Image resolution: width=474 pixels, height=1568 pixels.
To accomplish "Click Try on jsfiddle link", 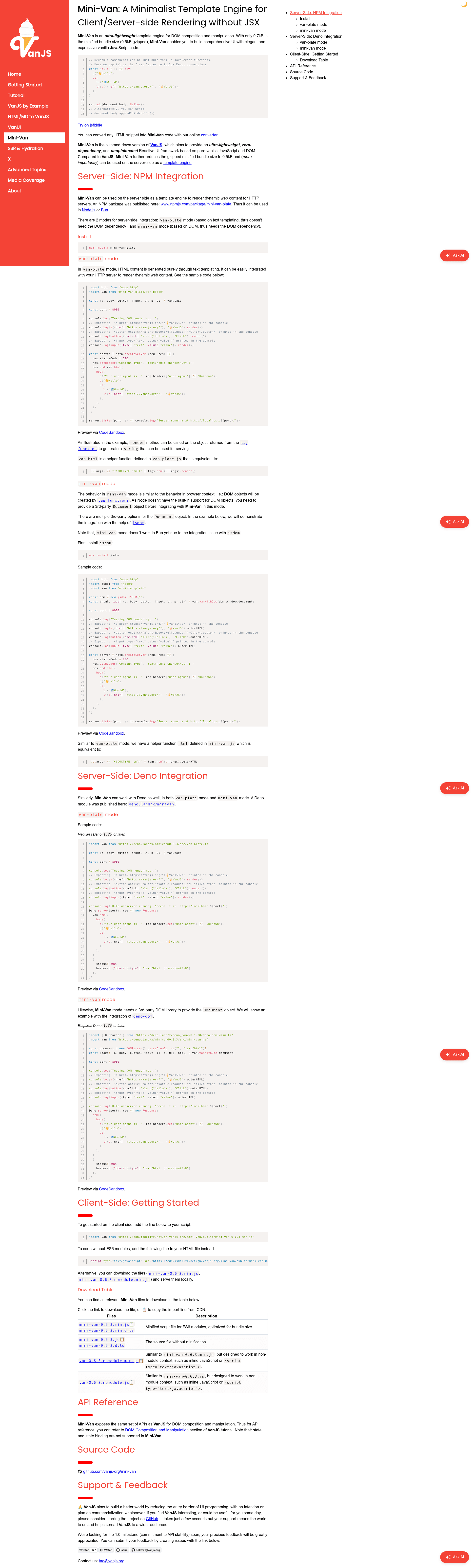I will (x=90, y=125).
